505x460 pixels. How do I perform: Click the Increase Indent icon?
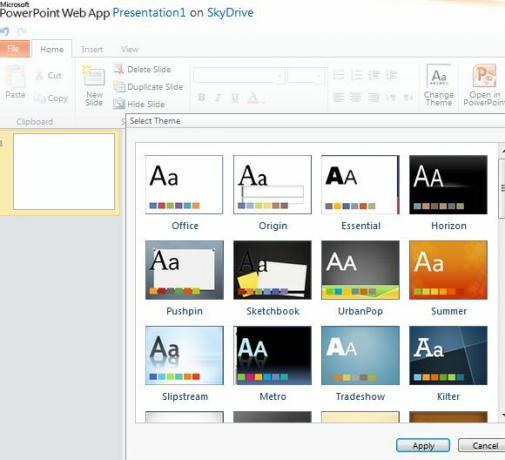[391, 75]
